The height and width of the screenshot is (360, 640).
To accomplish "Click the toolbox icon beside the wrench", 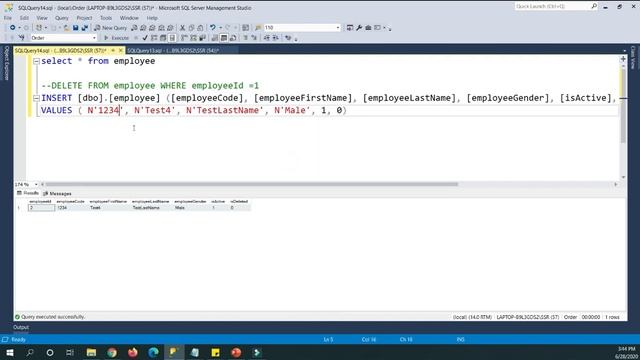I will click(368, 28).
